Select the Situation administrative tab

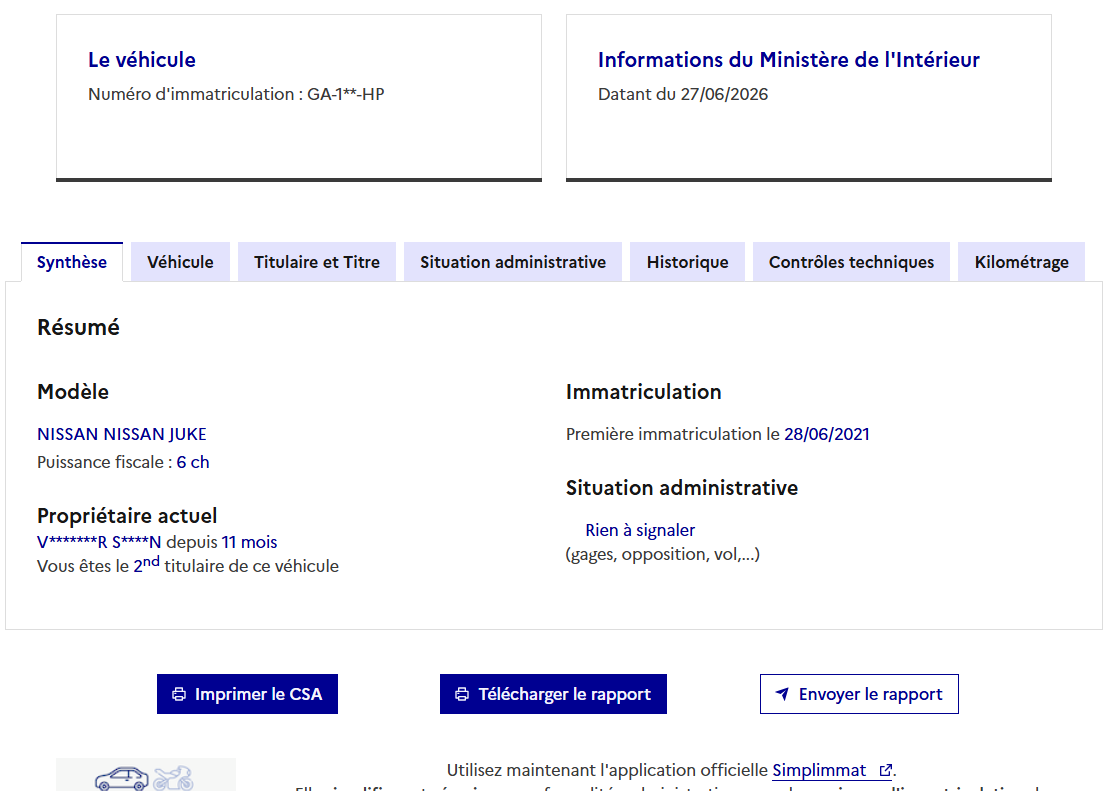point(513,262)
